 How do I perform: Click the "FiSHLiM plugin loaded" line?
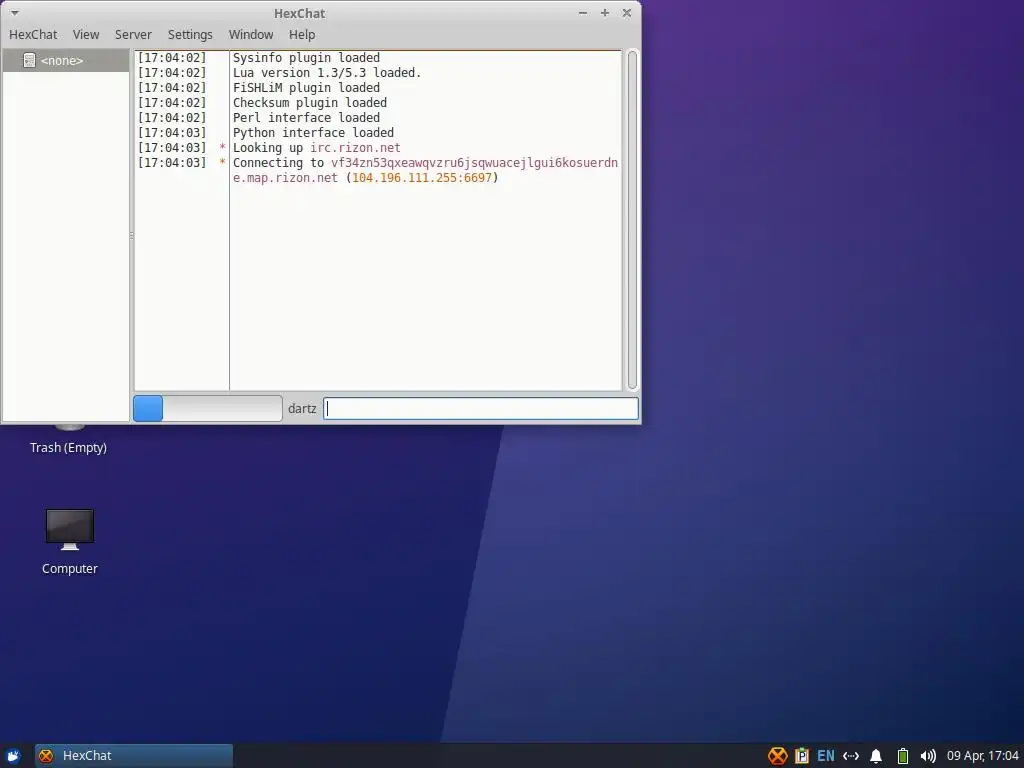(x=306, y=88)
